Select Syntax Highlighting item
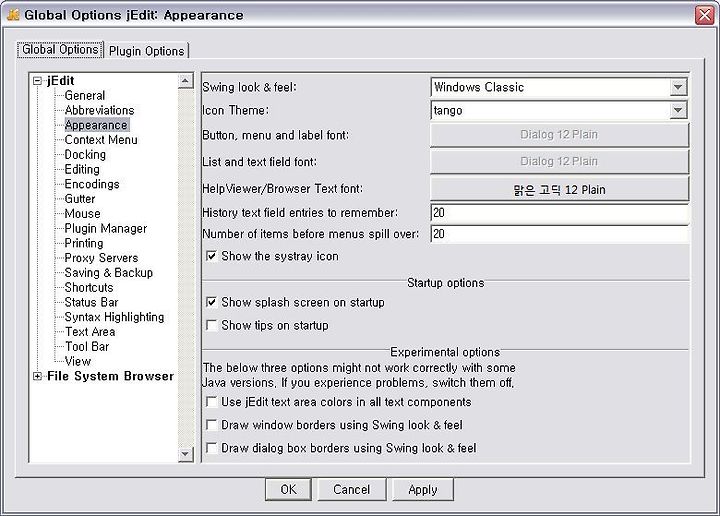Viewport: 720px width, 516px height. [114, 317]
